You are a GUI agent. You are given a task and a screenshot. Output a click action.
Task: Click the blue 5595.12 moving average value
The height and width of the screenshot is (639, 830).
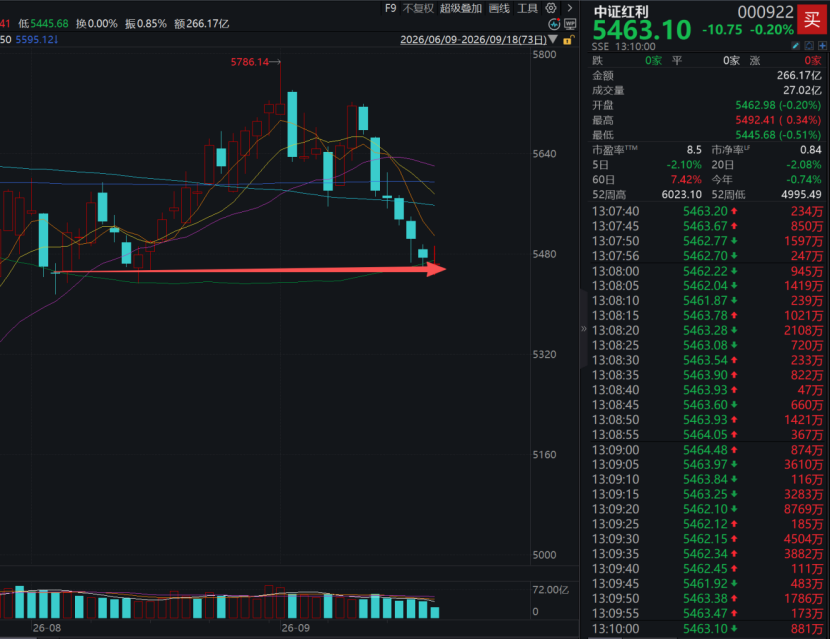[x=37, y=40]
